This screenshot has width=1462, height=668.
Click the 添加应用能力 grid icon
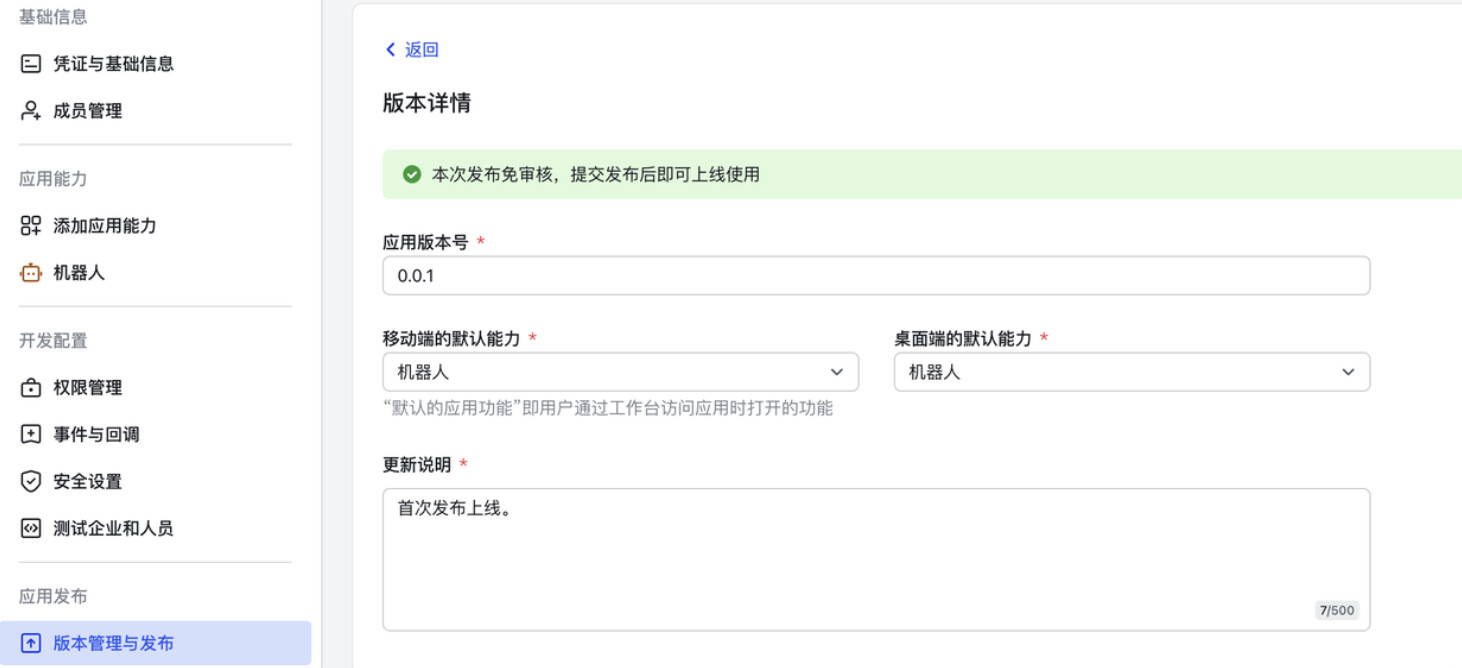tap(31, 226)
